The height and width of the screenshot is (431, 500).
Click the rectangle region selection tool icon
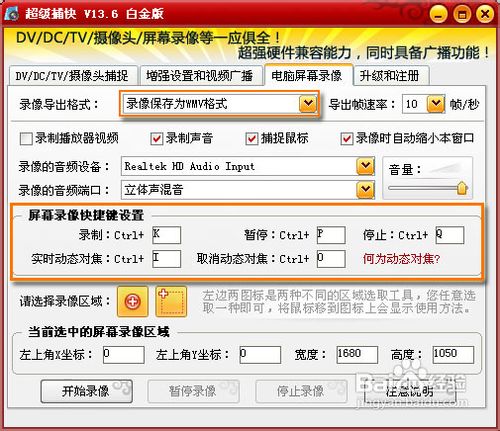(171, 302)
